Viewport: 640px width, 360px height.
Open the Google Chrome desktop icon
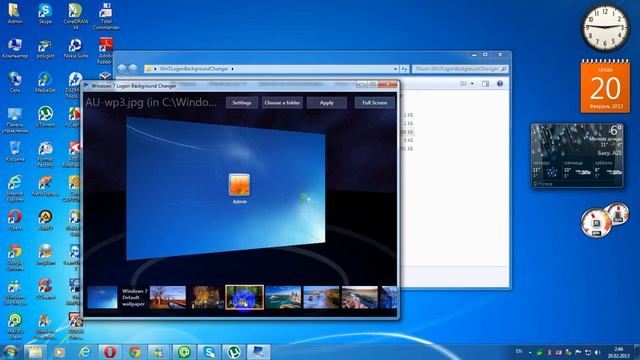[x=15, y=258]
